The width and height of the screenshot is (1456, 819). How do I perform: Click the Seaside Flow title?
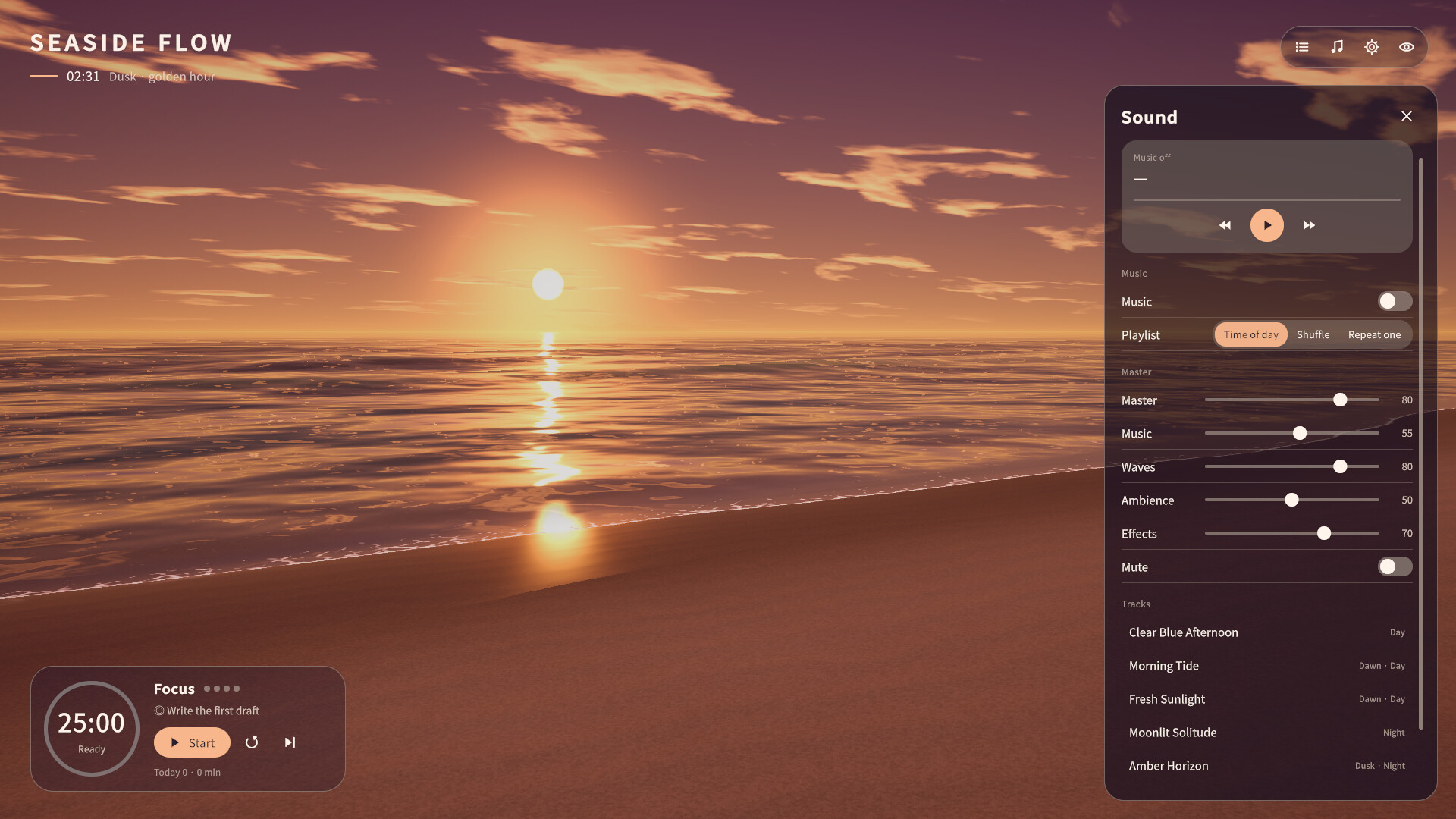coord(131,42)
